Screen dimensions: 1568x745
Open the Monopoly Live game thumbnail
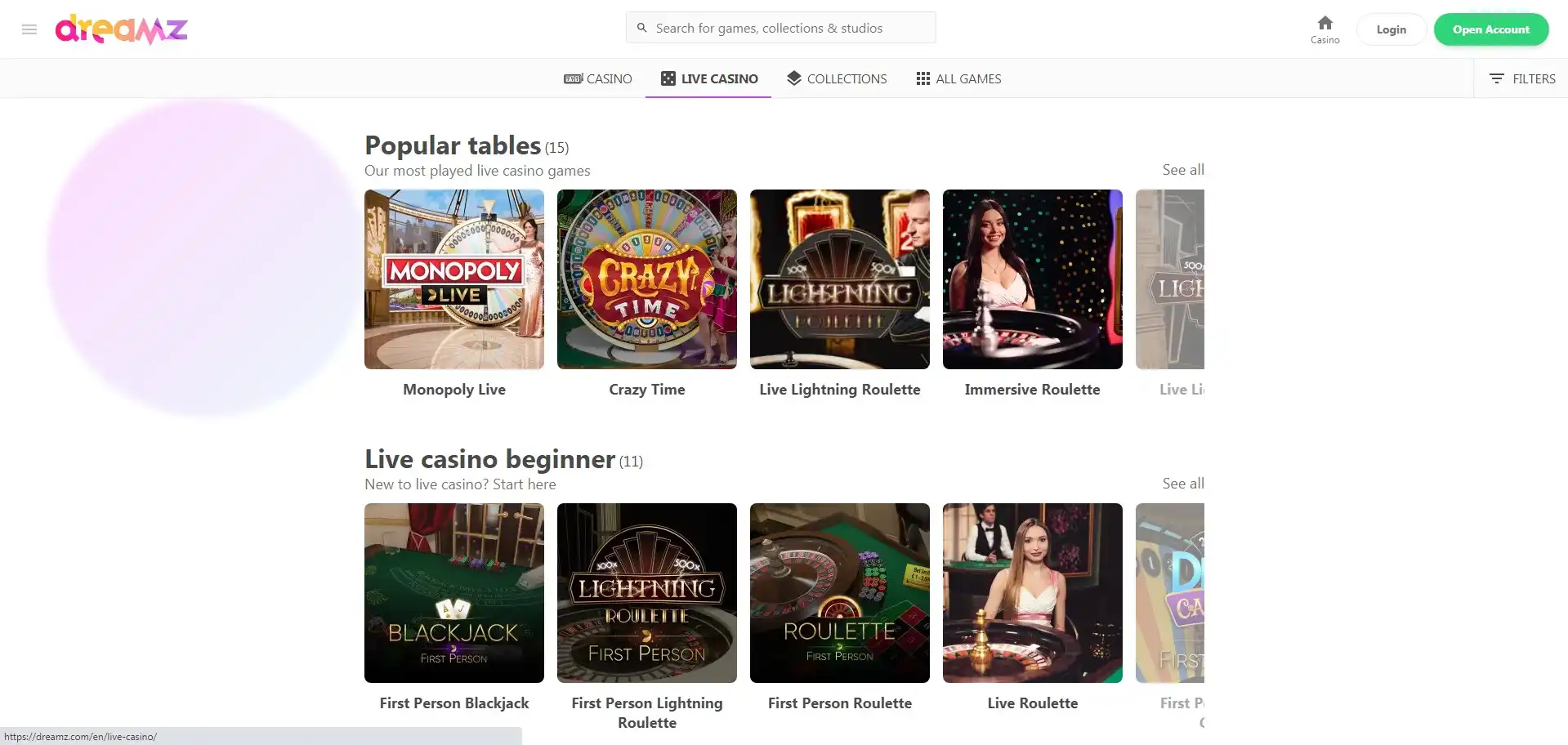[454, 279]
